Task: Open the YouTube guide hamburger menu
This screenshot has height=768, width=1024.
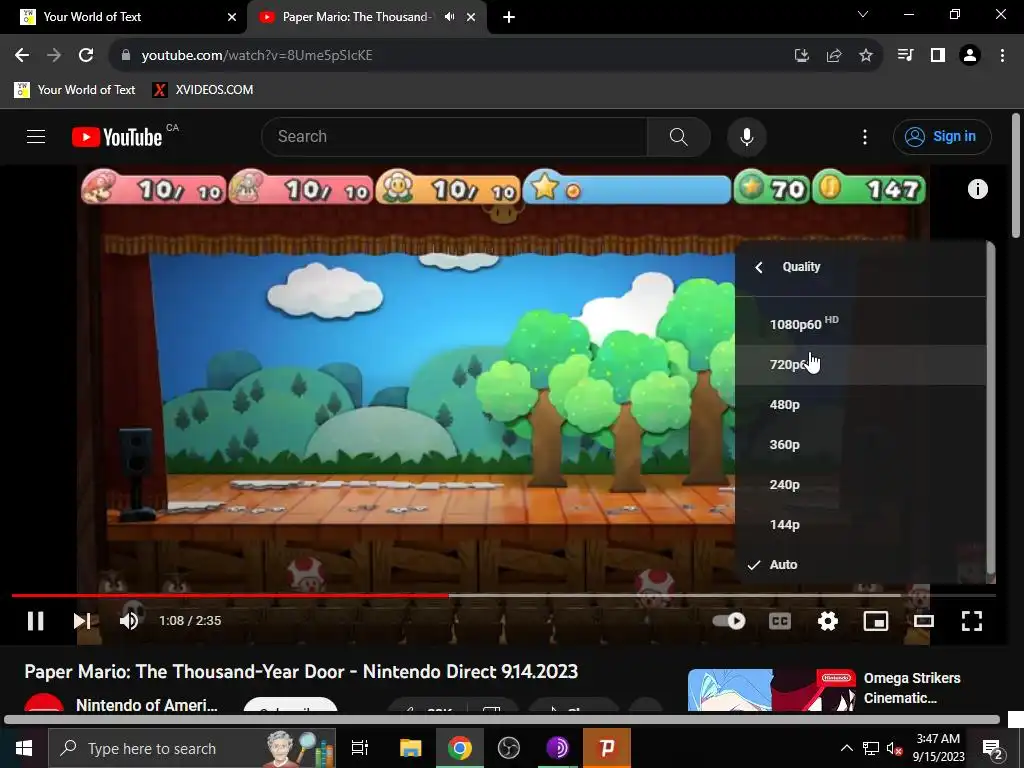Action: pos(36,136)
